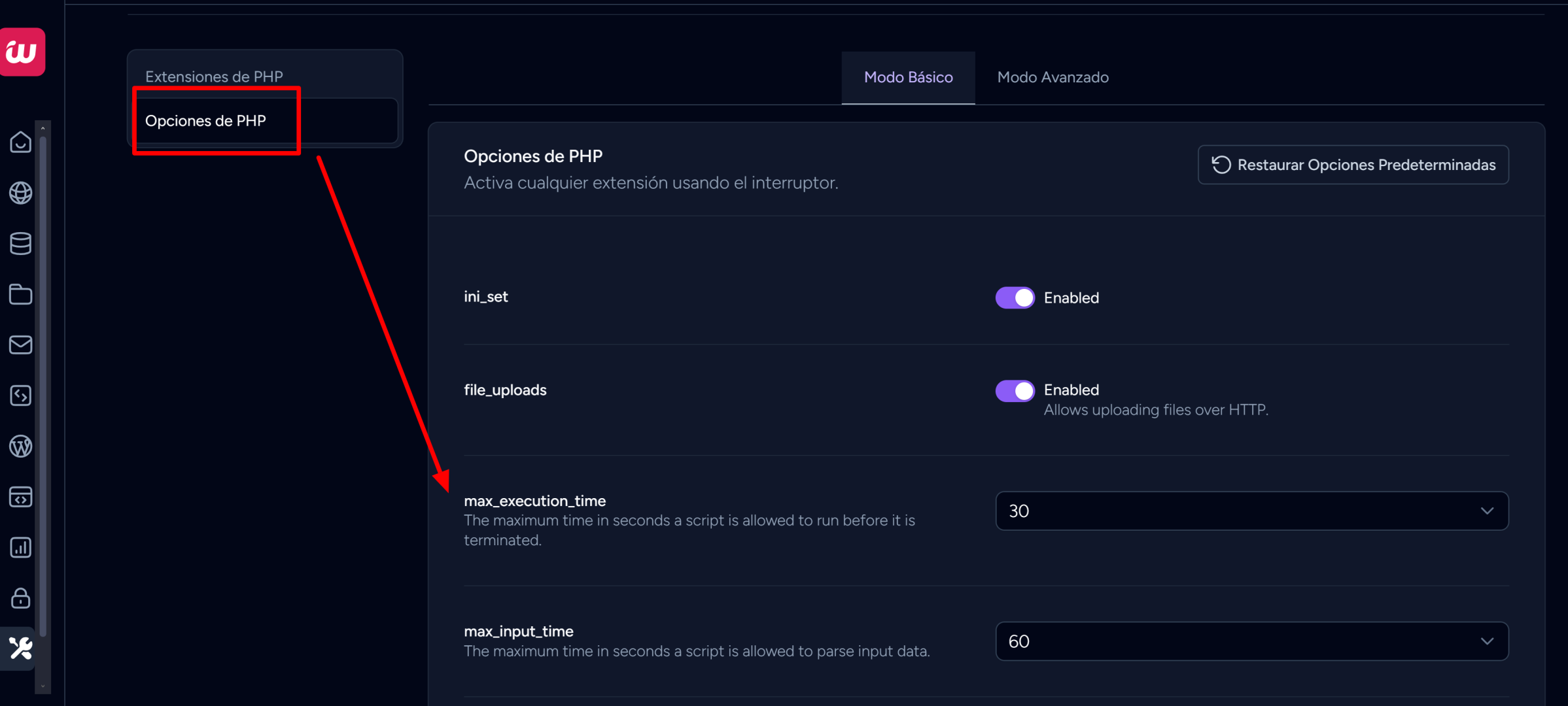Viewport: 1568px width, 706px height.
Task: Select Opciones de PHP menu item
Action: [205, 121]
